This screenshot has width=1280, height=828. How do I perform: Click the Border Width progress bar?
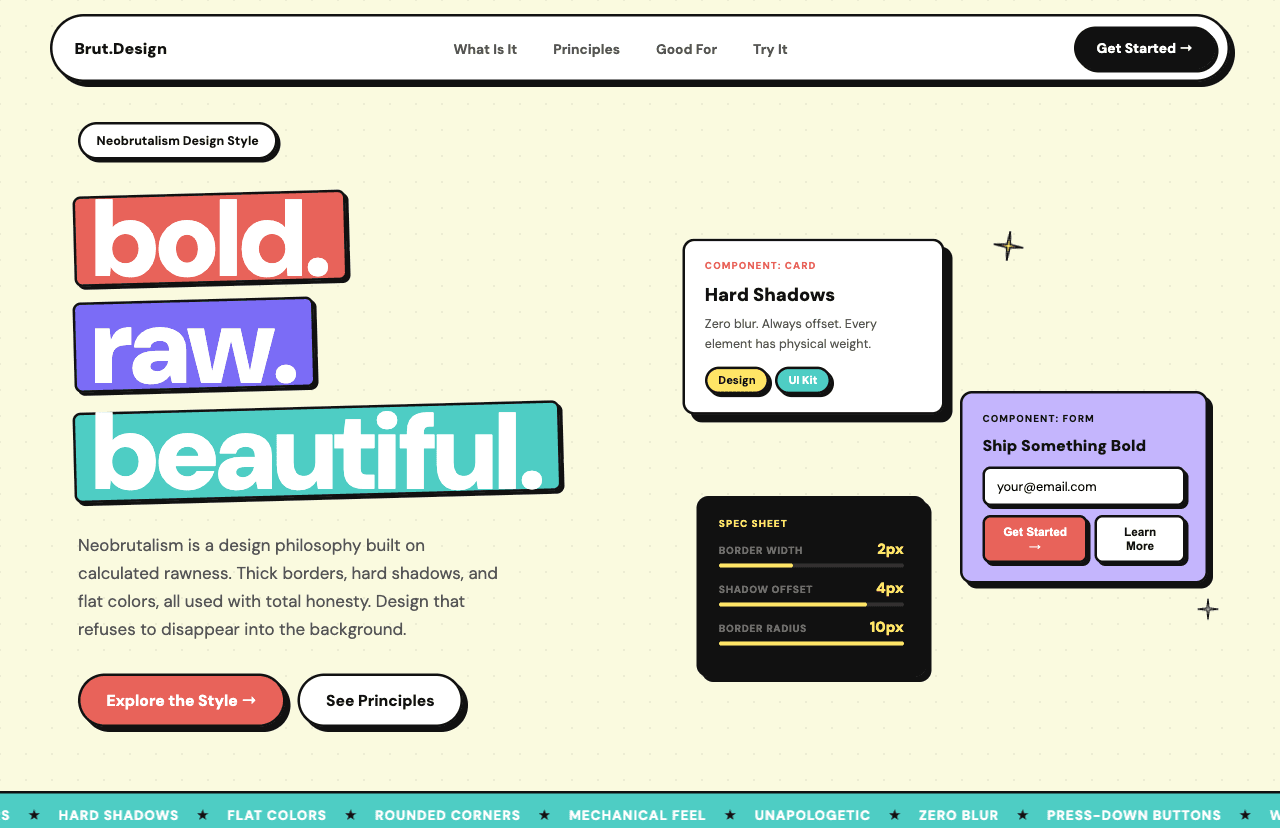[x=811, y=566]
